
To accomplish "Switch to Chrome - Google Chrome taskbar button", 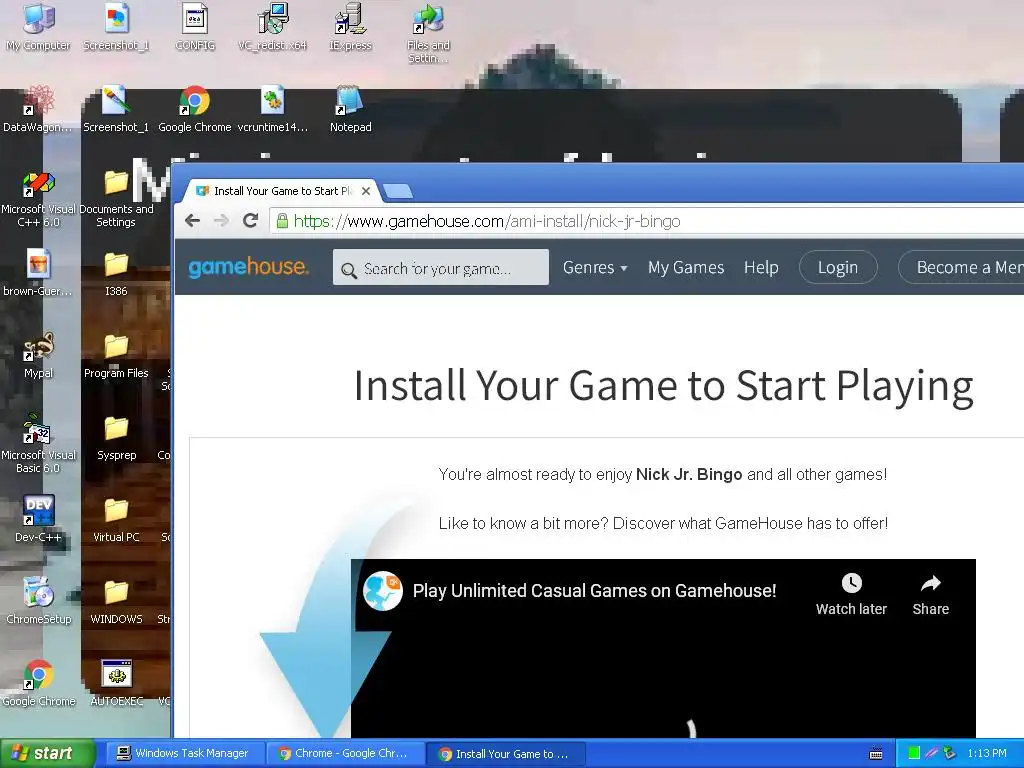I will click(x=345, y=753).
